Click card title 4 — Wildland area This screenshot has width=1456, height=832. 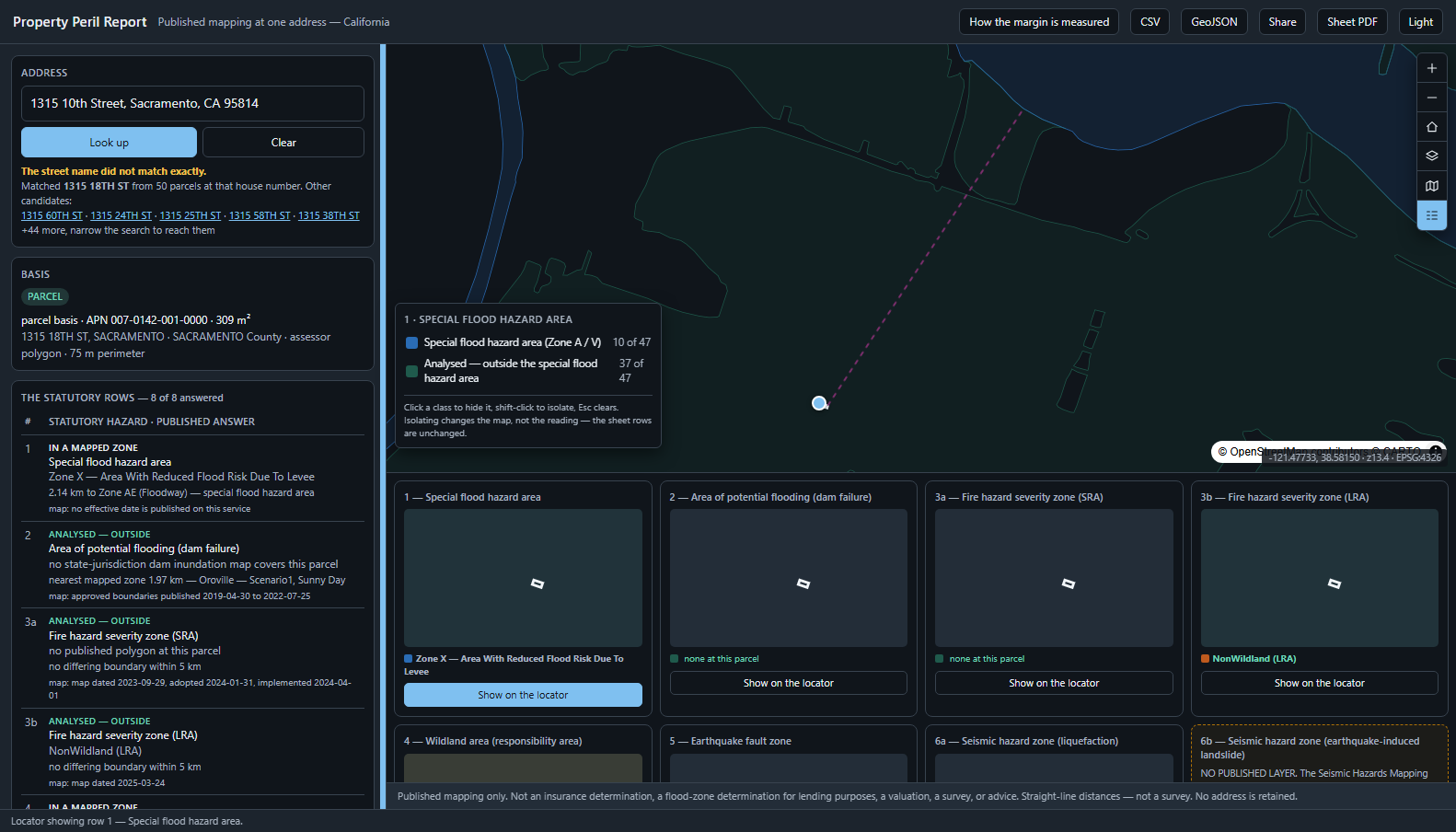[492, 741]
